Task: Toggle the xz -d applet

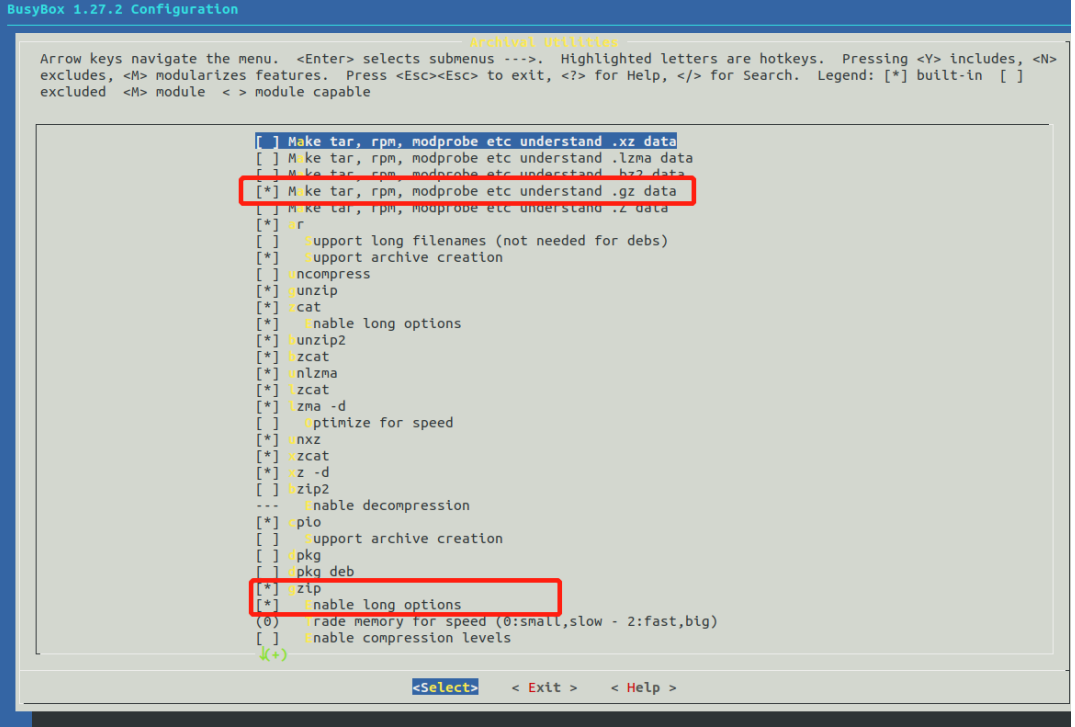Action: point(292,473)
